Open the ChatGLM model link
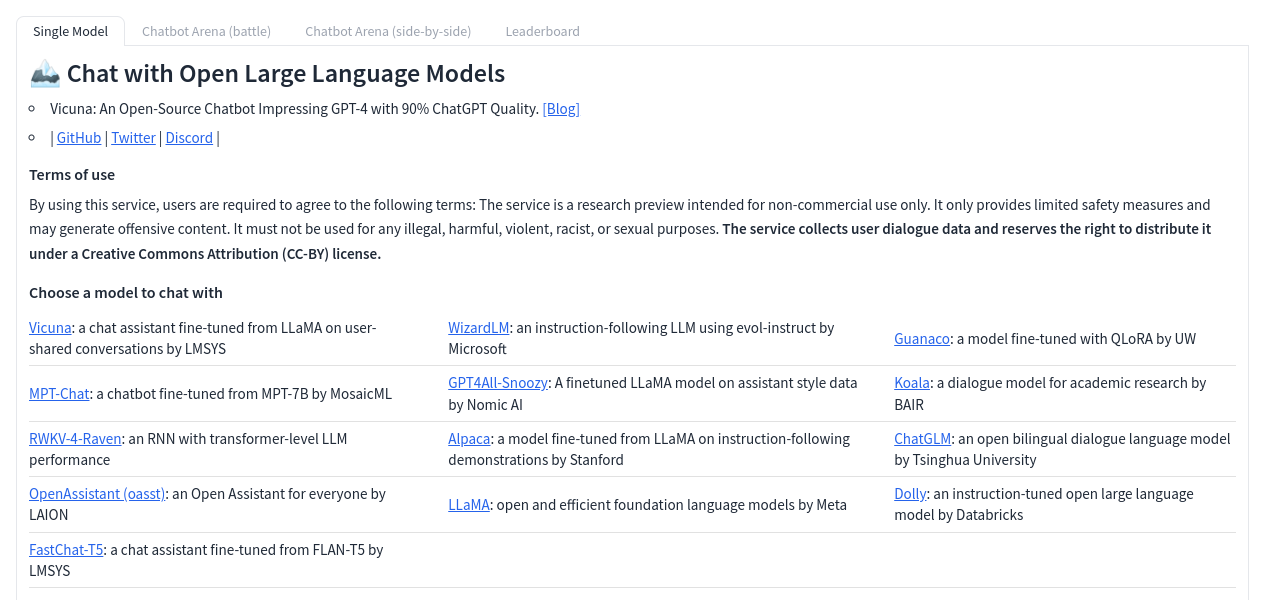The height and width of the screenshot is (600, 1280). tap(922, 439)
